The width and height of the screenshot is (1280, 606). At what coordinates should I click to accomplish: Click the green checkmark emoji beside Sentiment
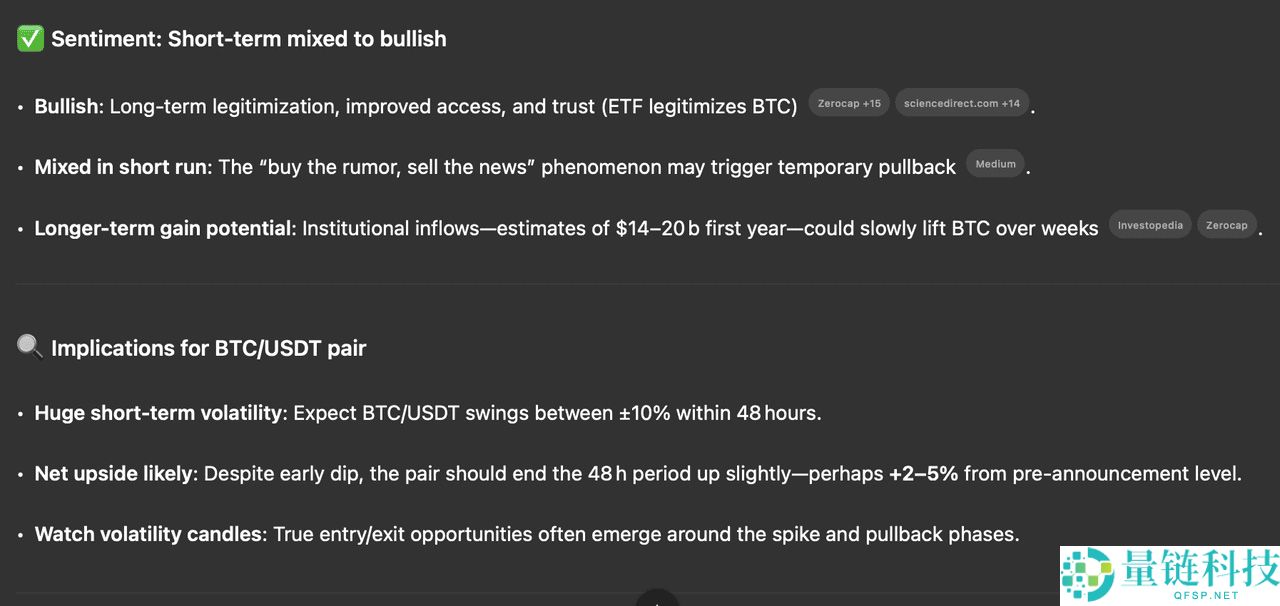[x=30, y=40]
